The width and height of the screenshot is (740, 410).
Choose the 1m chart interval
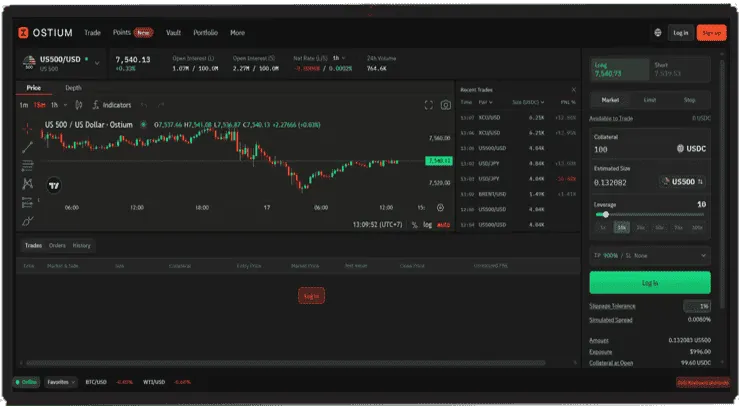tap(24, 105)
